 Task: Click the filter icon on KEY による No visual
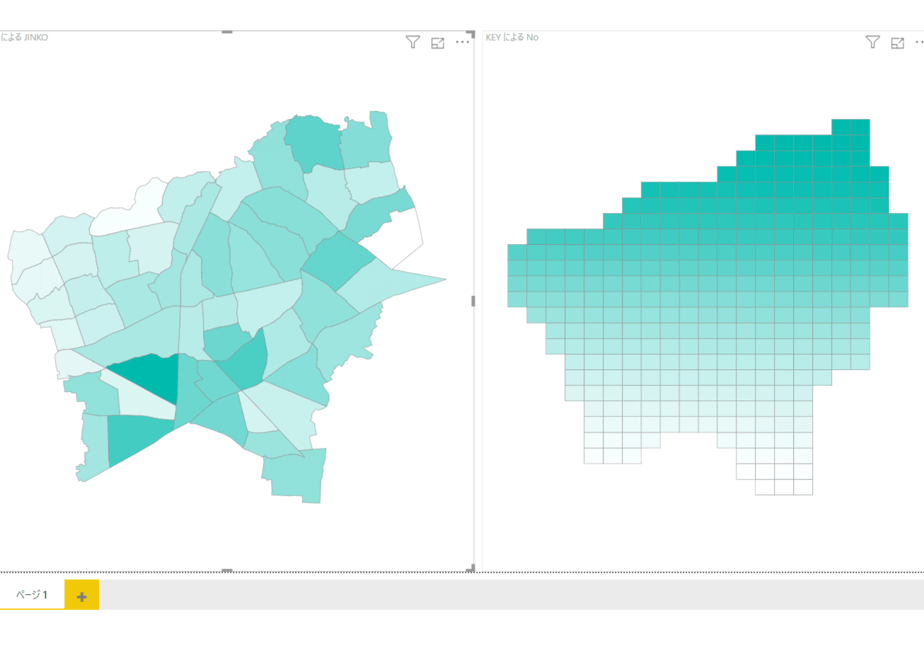(x=872, y=42)
